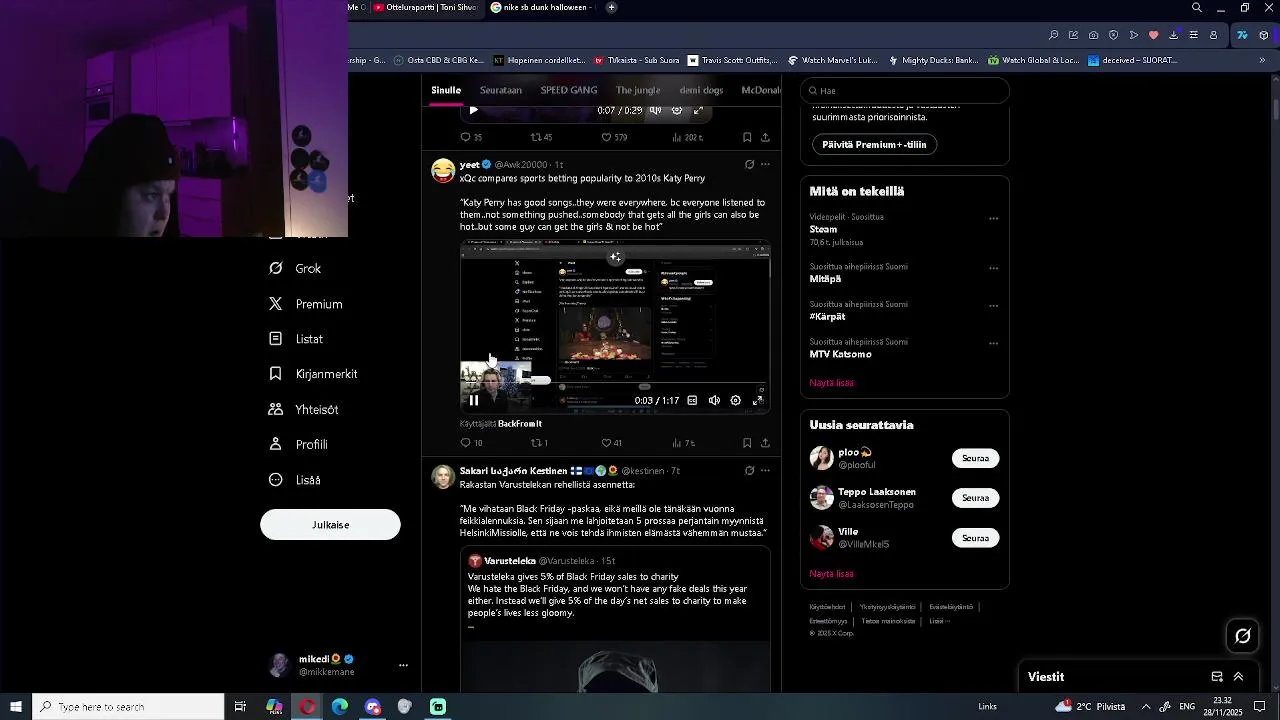Switch to the Seuraataan tab

(x=501, y=90)
